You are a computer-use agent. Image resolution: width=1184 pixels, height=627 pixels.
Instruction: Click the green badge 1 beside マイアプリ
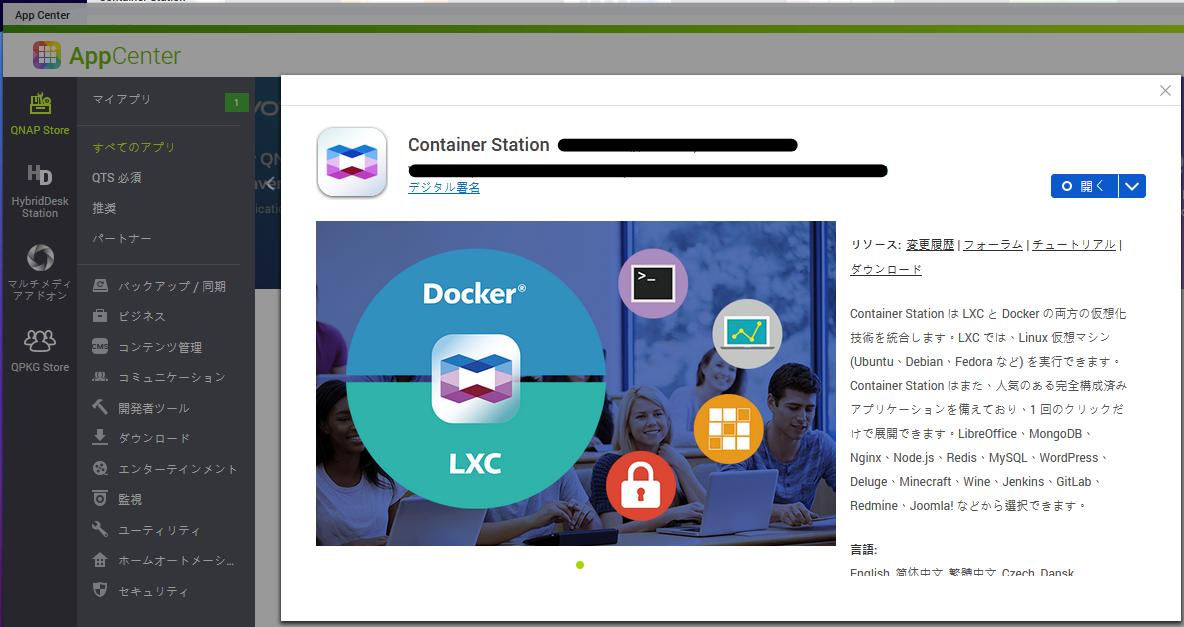tap(236, 102)
